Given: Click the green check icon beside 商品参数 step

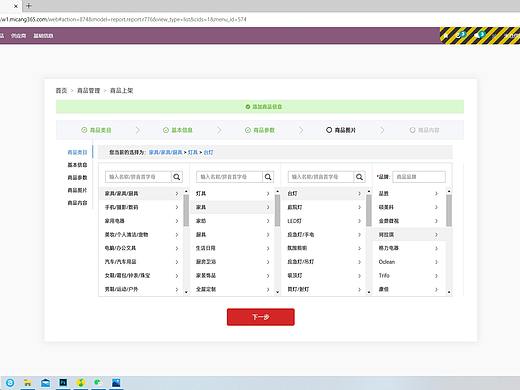Looking at the screenshot, I should click(x=248, y=130).
